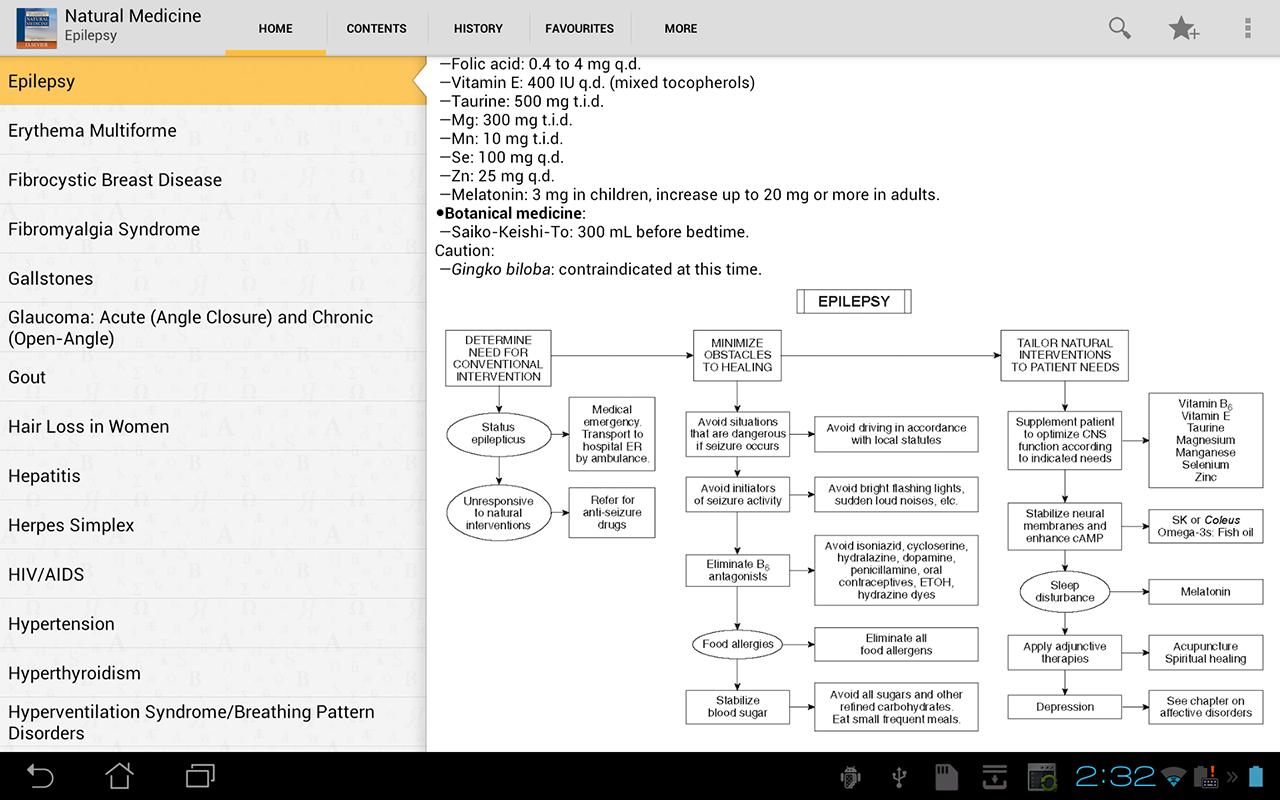Tap 'Saiko-Keishi-To: 300 mL before bedtime' line
Viewport: 1280px width, 800px height.
[594, 232]
